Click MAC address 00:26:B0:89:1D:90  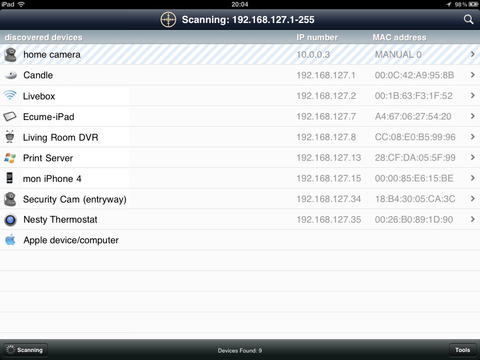(414, 219)
